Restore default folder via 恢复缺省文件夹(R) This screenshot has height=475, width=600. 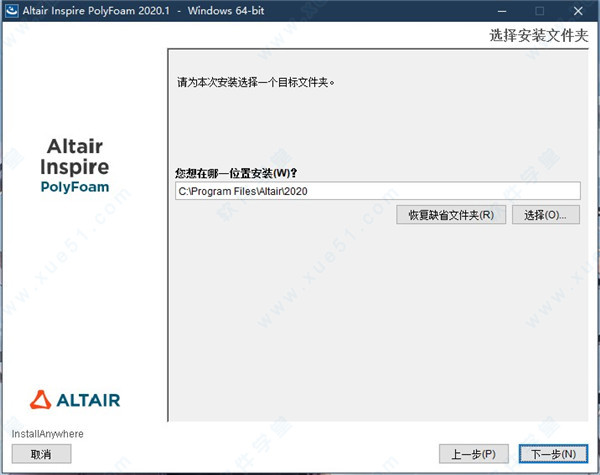coord(451,215)
